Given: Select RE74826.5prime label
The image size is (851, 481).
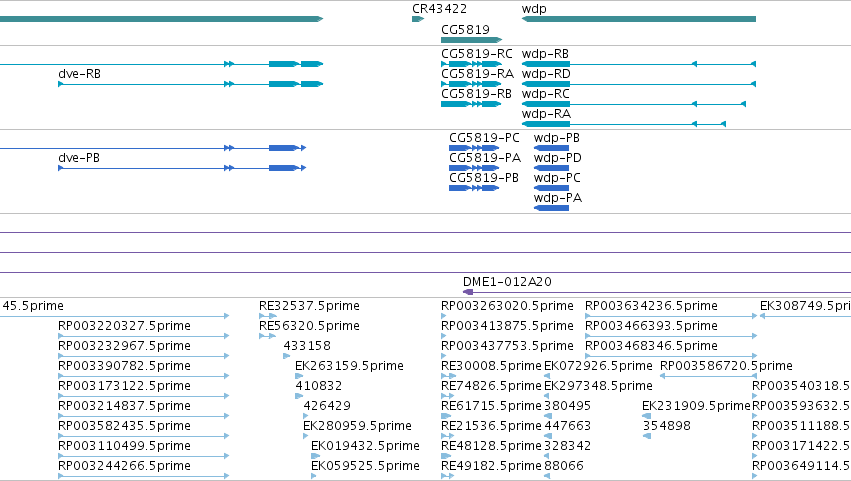Looking at the screenshot, I should coord(491,386).
